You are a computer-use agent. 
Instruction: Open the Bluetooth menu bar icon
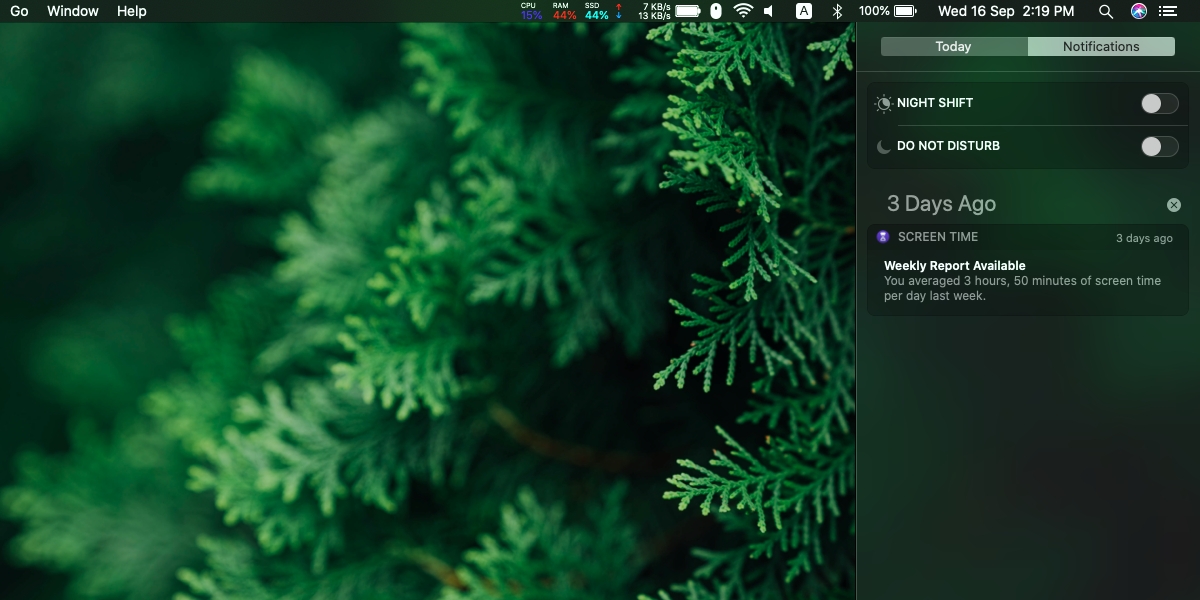[838, 11]
